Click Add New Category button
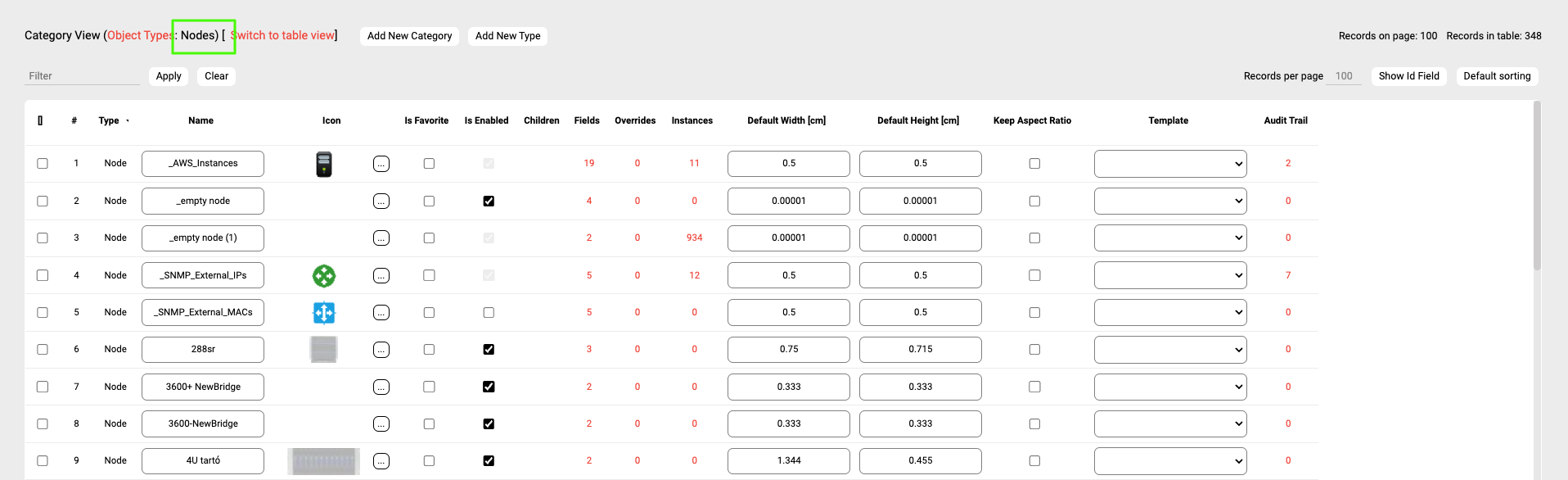This screenshot has width=1568, height=480. click(409, 36)
